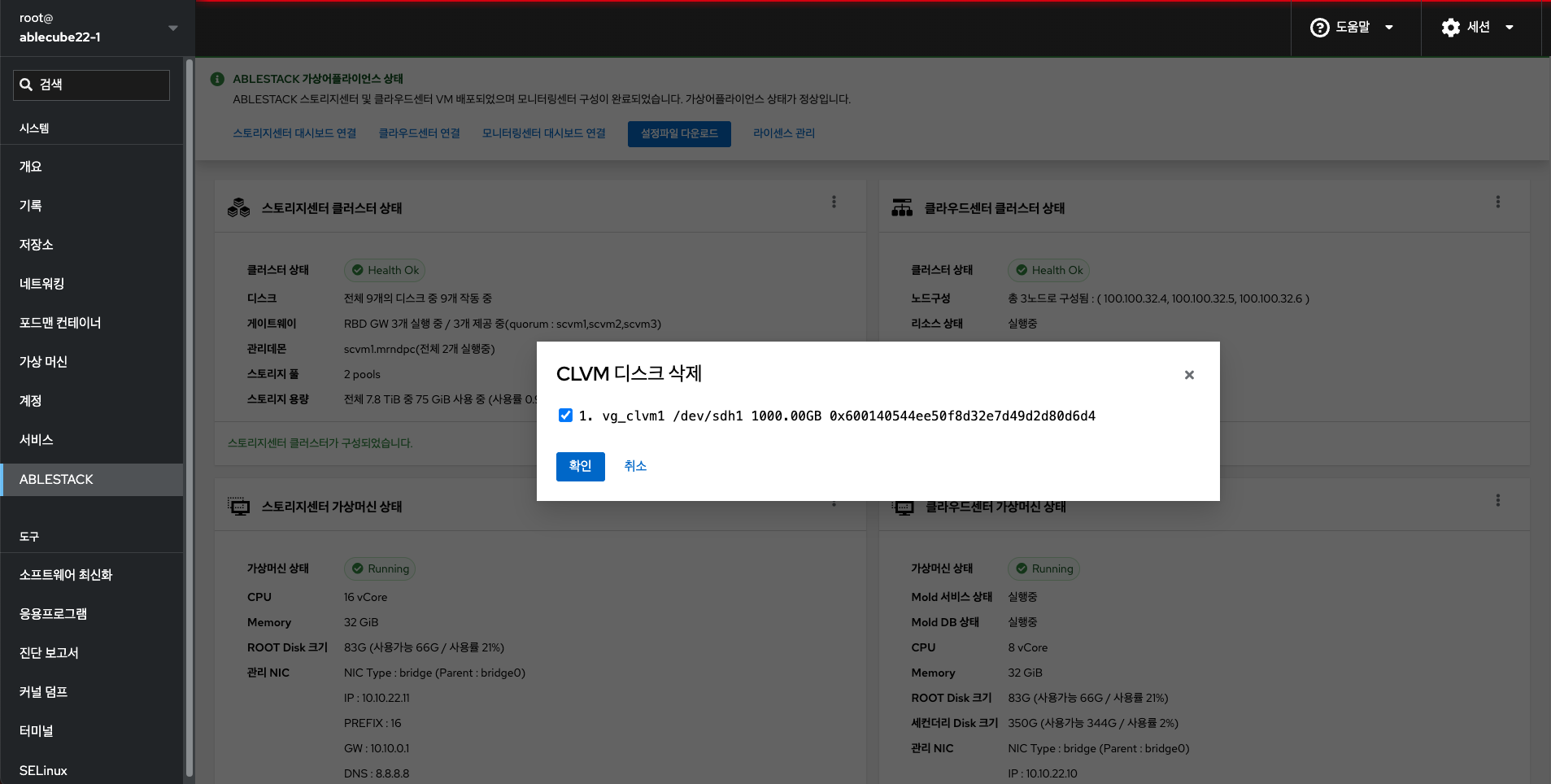The width and height of the screenshot is (1551, 784).
Task: Open 진단 보고서 page
Action: 91,653
